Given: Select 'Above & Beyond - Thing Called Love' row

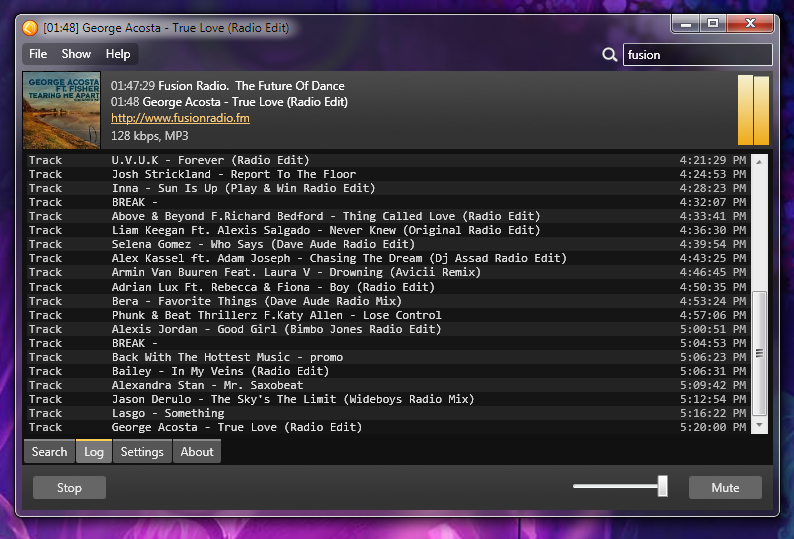Looking at the screenshot, I should click(x=388, y=216).
